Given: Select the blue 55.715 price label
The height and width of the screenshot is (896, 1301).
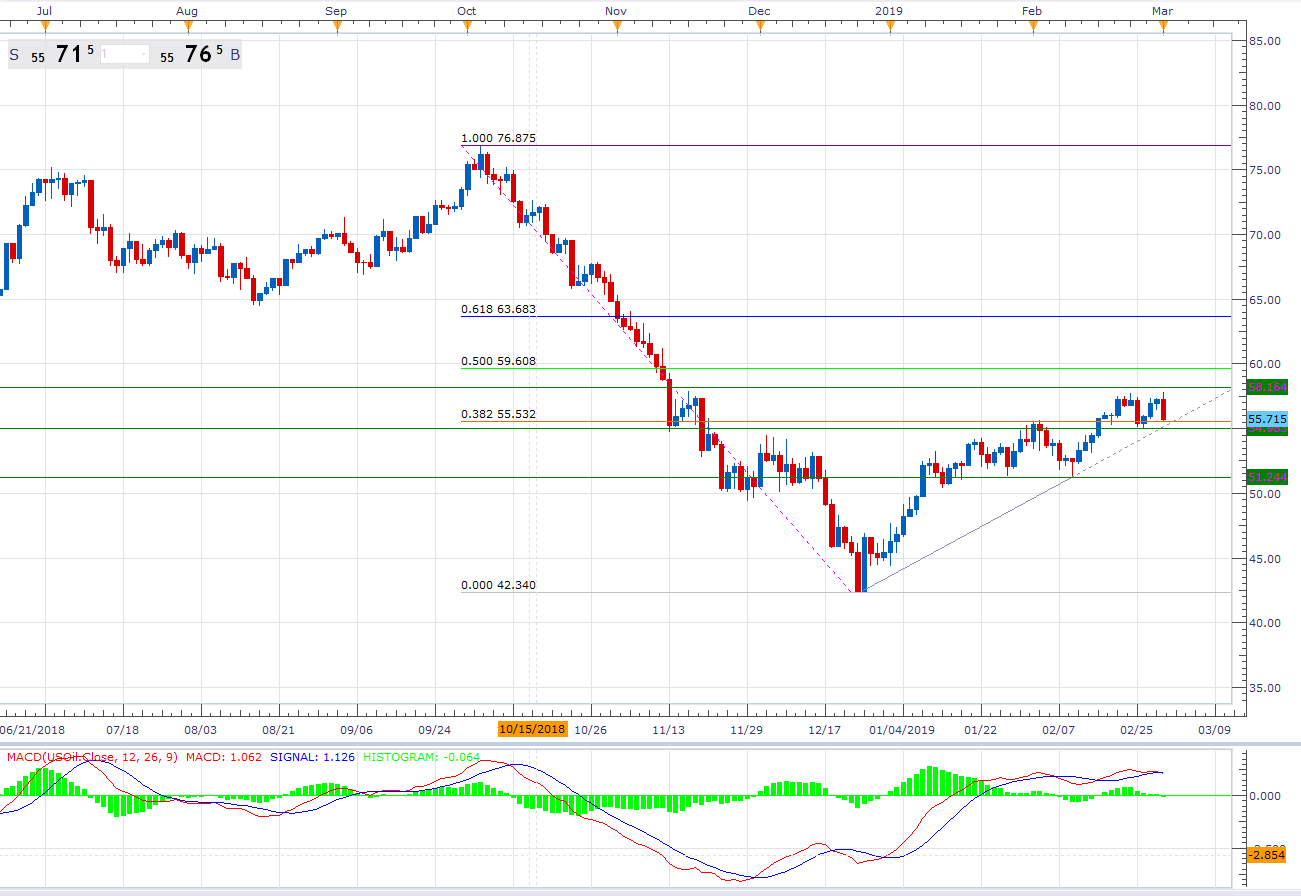Looking at the screenshot, I should coord(1266,418).
